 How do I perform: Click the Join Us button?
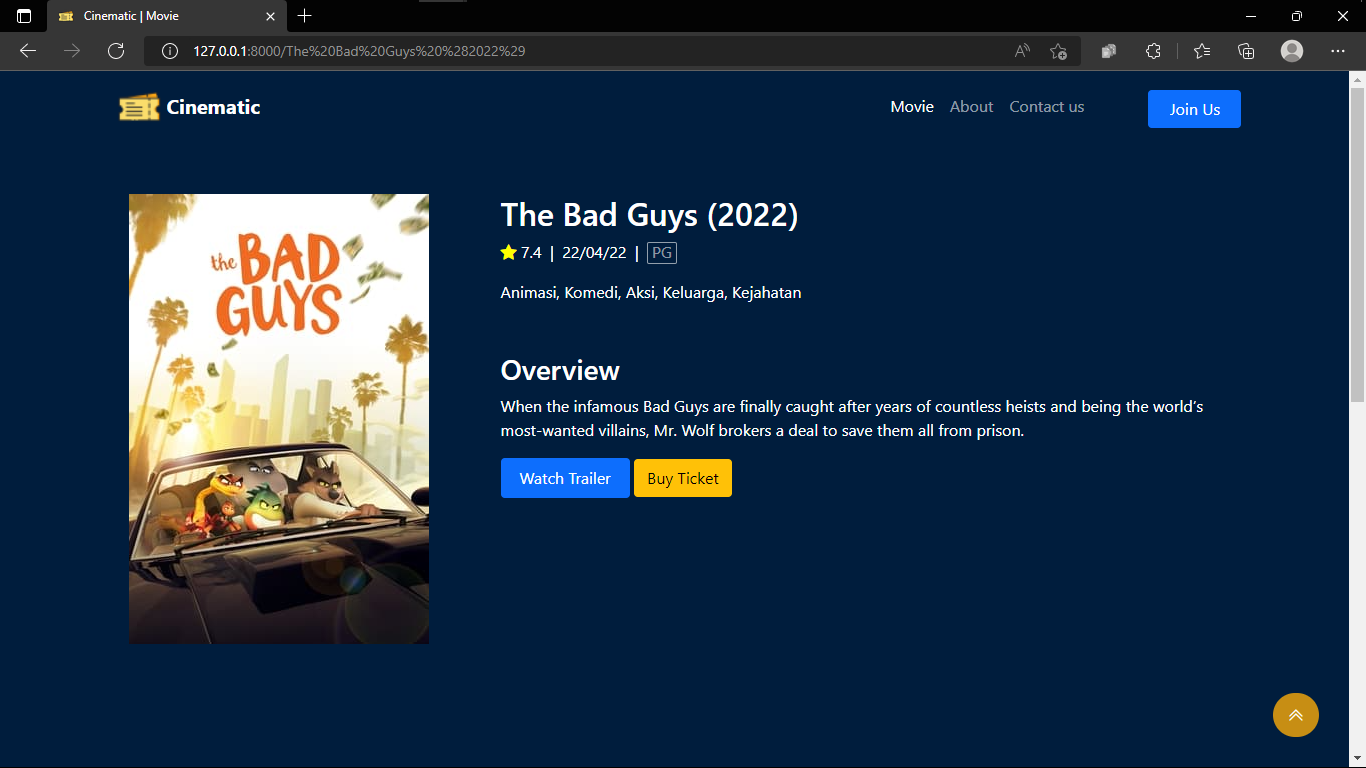pyautogui.click(x=1194, y=109)
